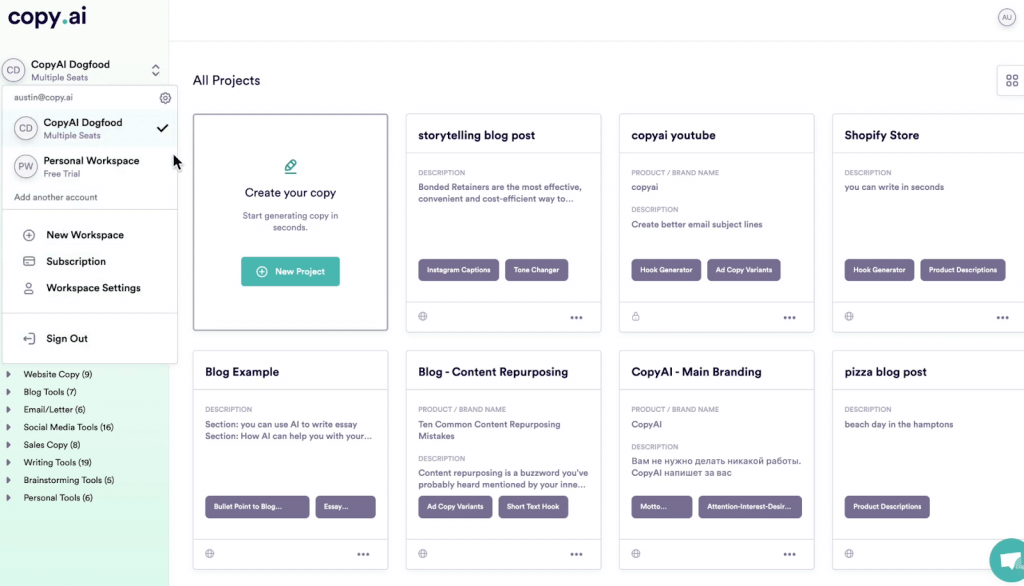Open options menu for storytelling blog post

[x=576, y=317]
